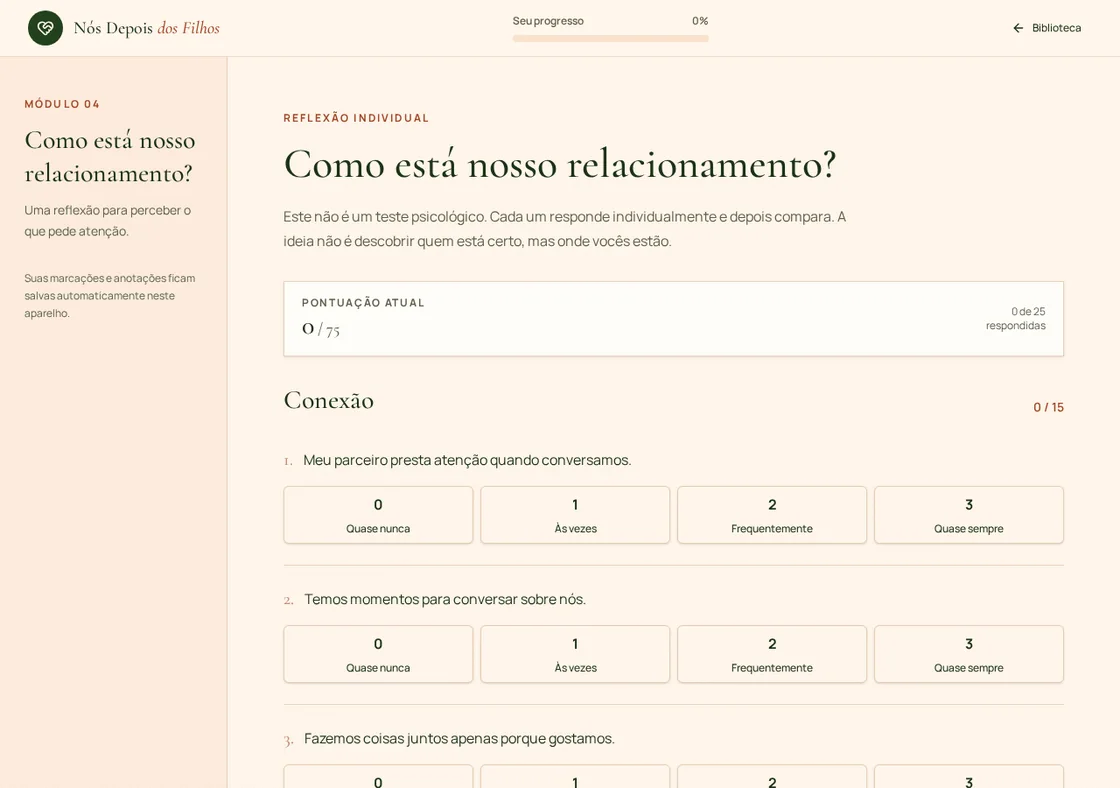Click the sidebar title Como está nosso relacionamento?
The width and height of the screenshot is (1120, 788).
(x=110, y=156)
